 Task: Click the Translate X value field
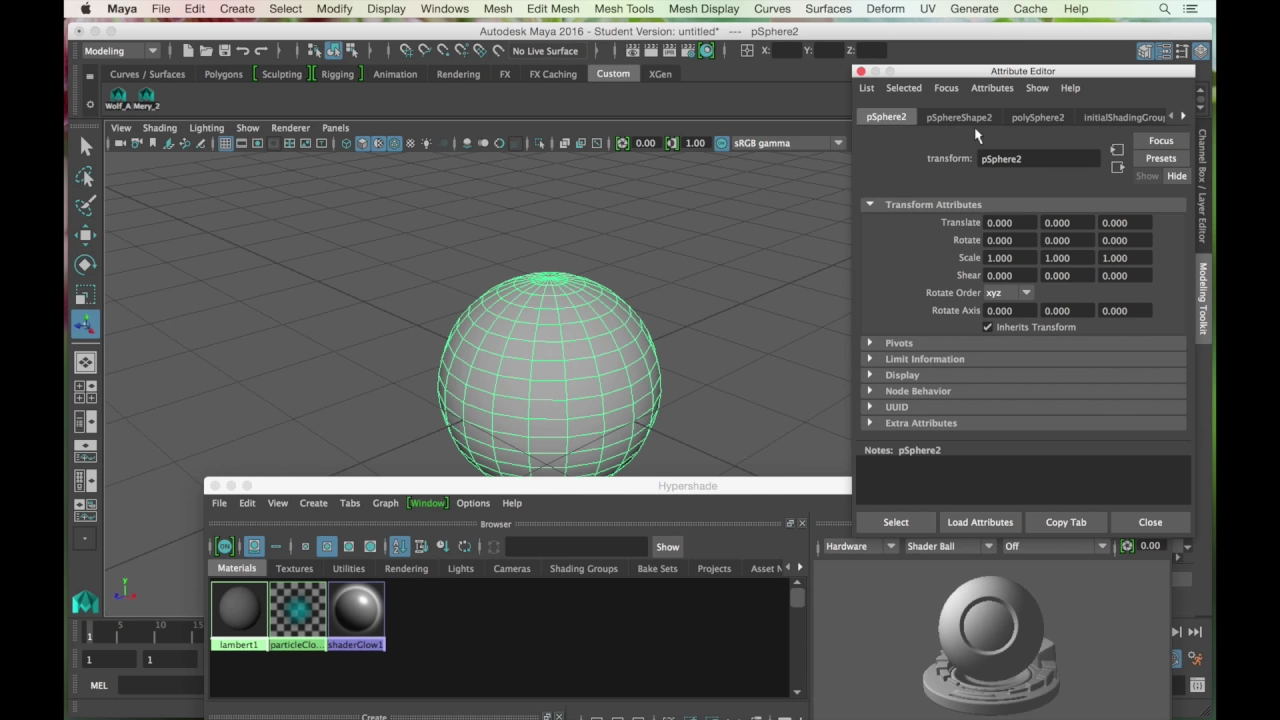click(1010, 223)
